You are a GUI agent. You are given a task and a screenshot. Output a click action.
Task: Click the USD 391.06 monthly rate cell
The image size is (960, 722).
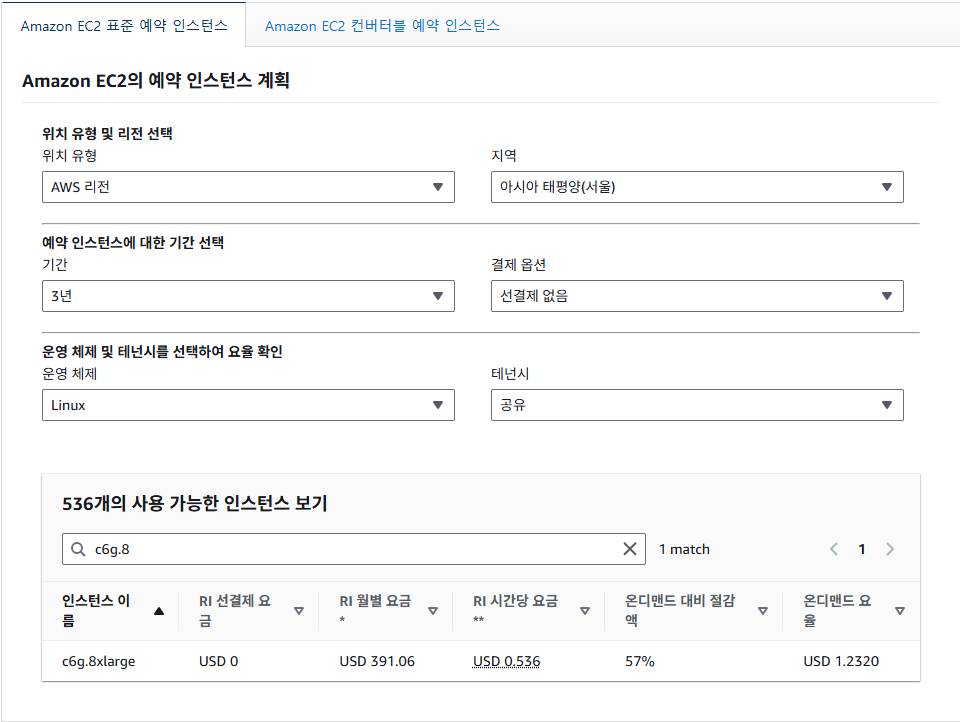click(377, 661)
